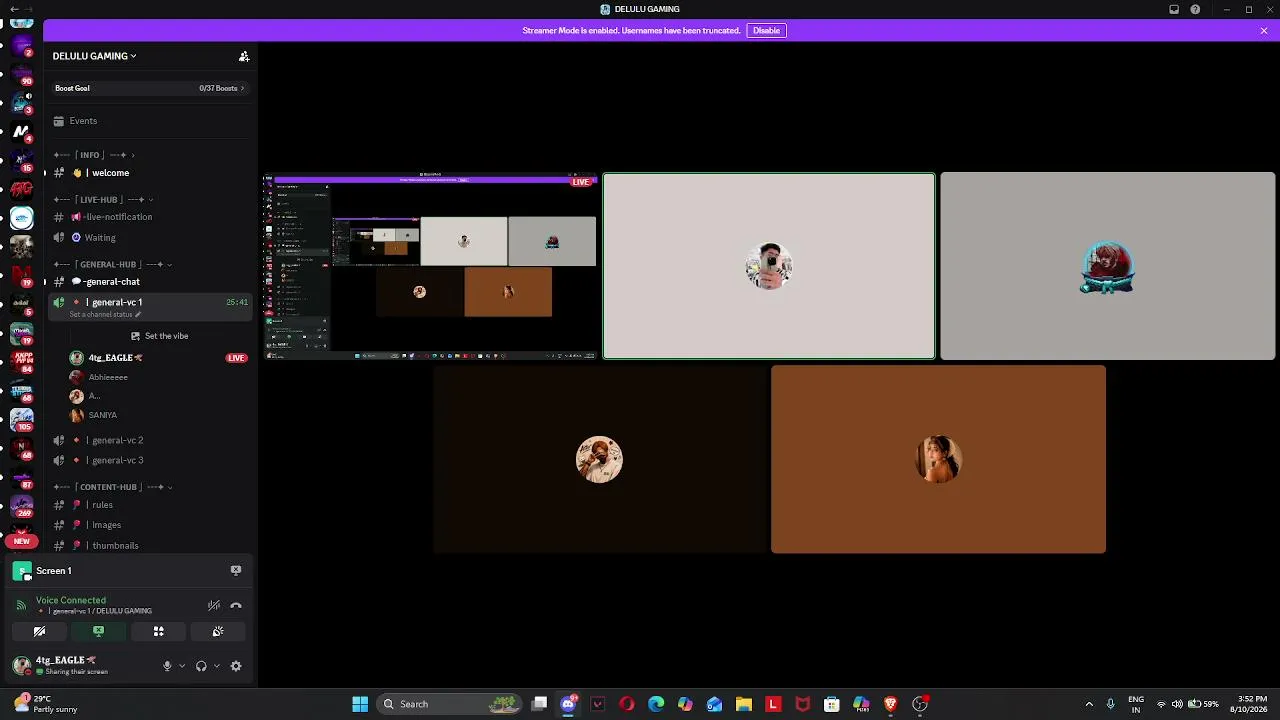
Task: Toggle noise suppression next to Voice Connected
Action: pos(213,606)
